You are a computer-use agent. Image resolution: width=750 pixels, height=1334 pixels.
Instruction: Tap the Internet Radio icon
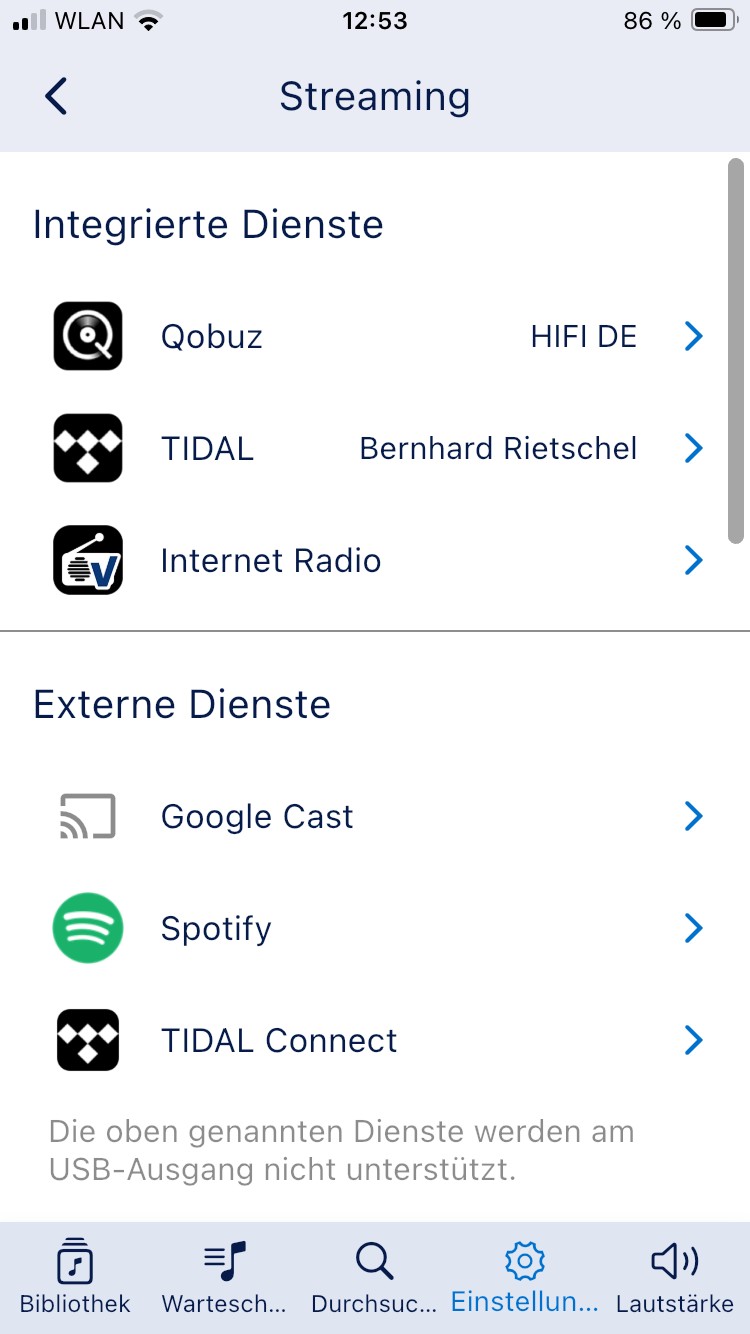pos(88,560)
